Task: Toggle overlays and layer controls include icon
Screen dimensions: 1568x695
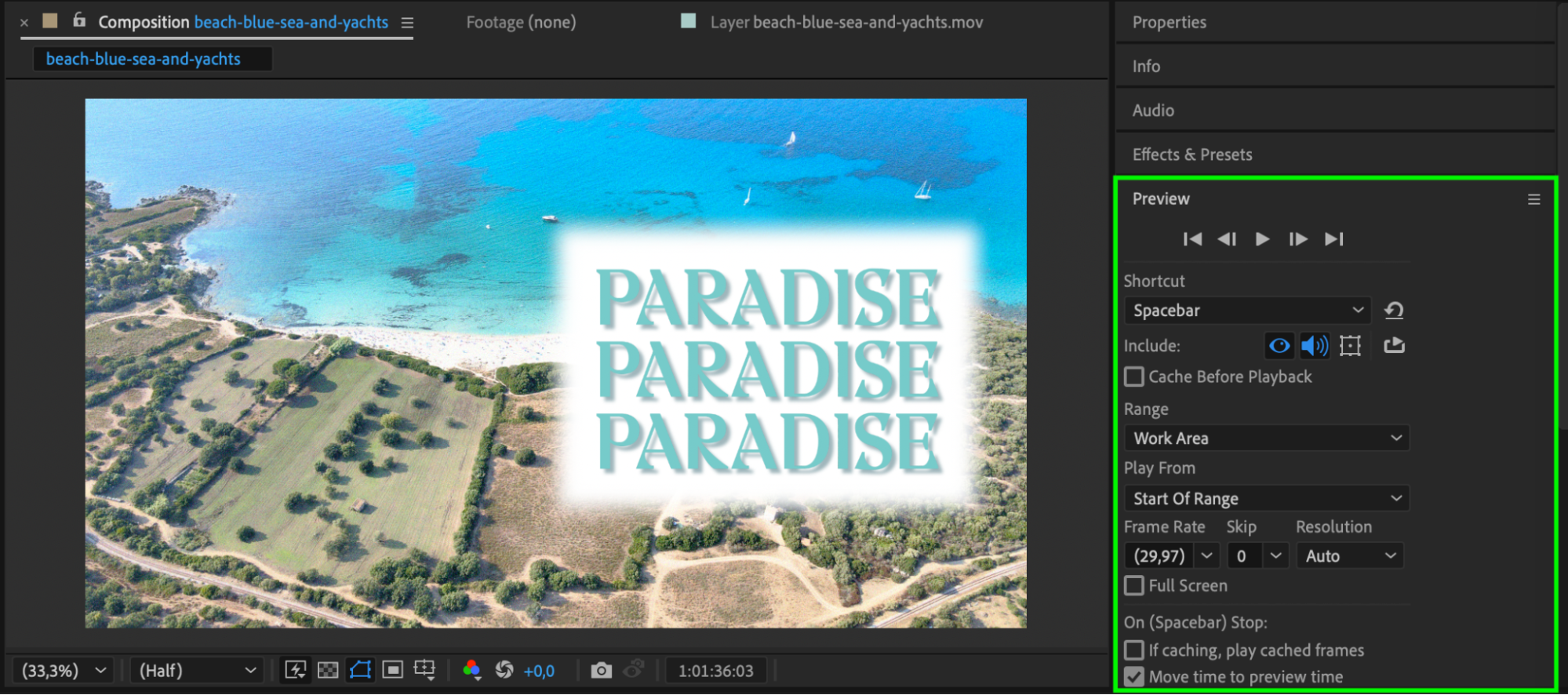Action: [x=1350, y=346]
